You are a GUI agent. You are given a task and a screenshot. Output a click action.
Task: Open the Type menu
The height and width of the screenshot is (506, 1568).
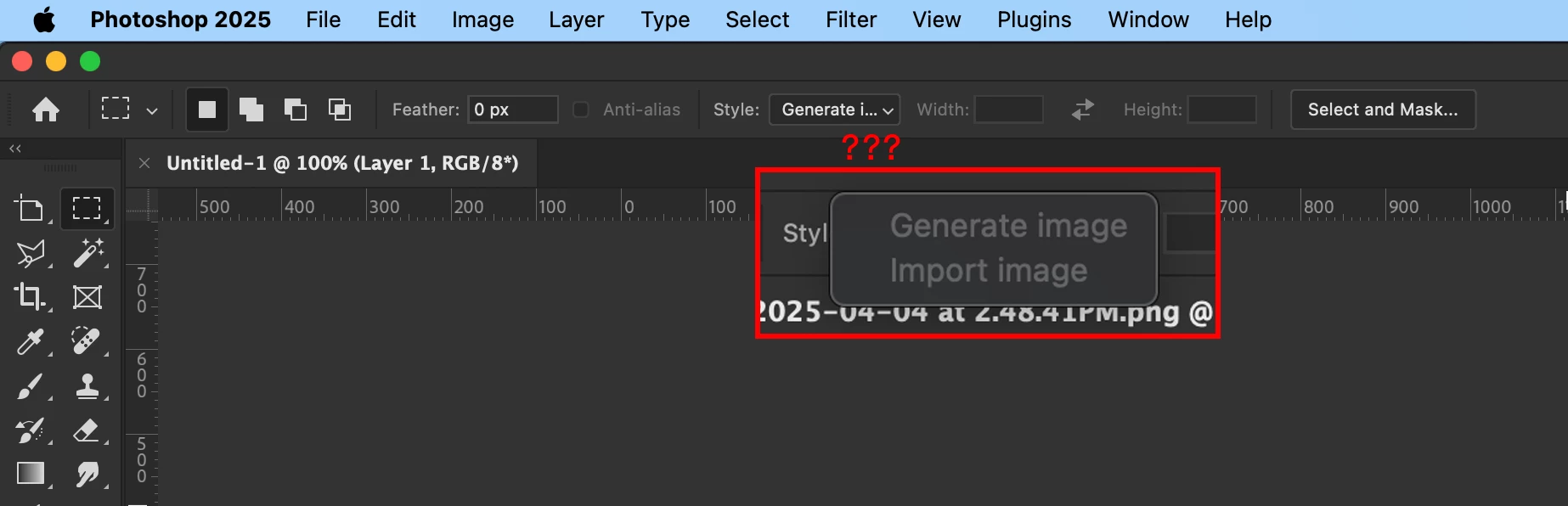tap(665, 20)
